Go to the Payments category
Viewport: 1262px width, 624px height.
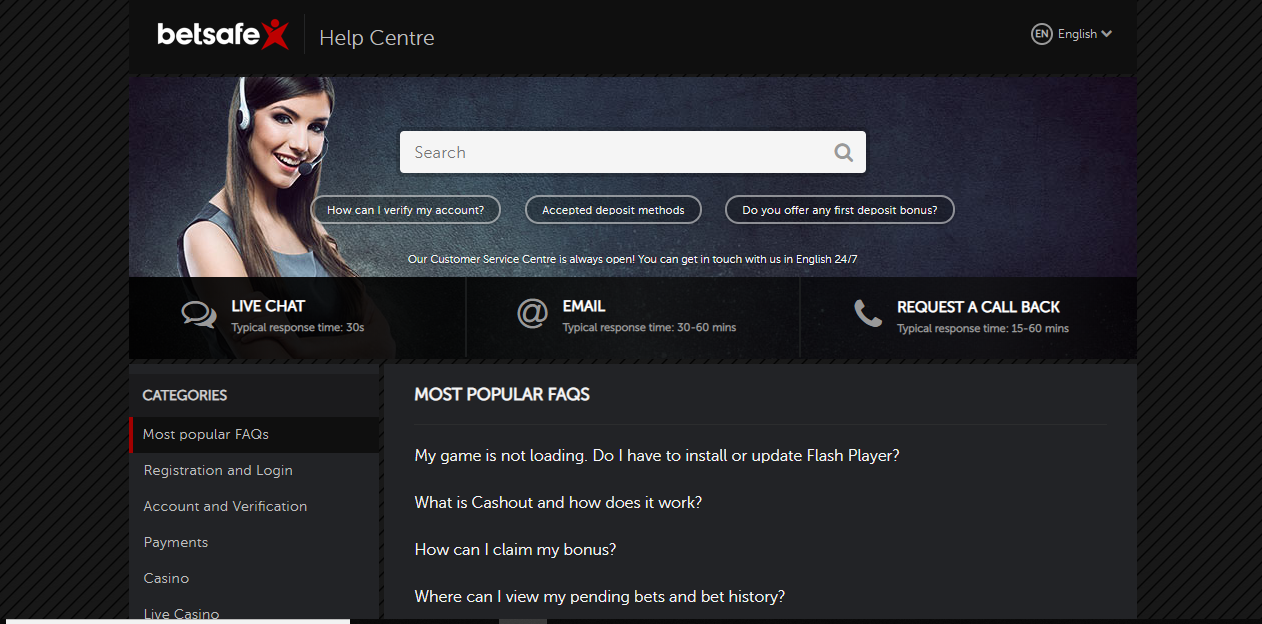pos(255,543)
